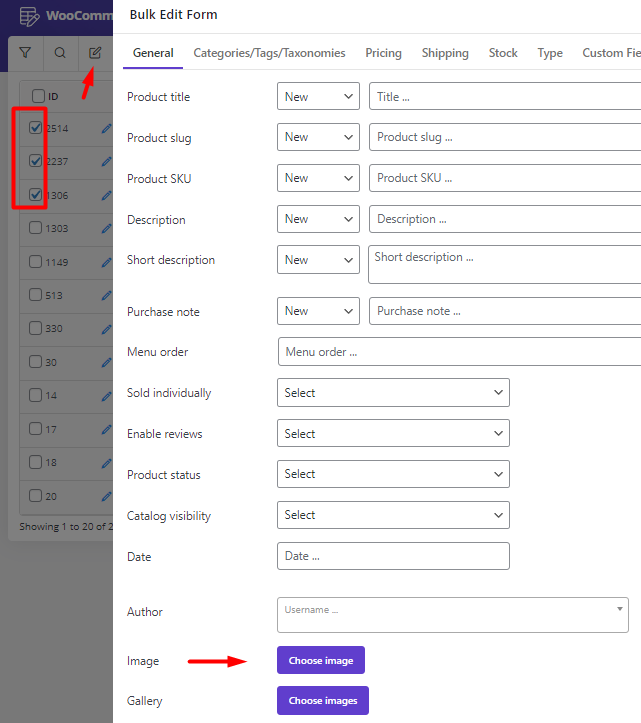Screen dimensions: 641x723
Task: Click the Author username field
Action: point(453,615)
